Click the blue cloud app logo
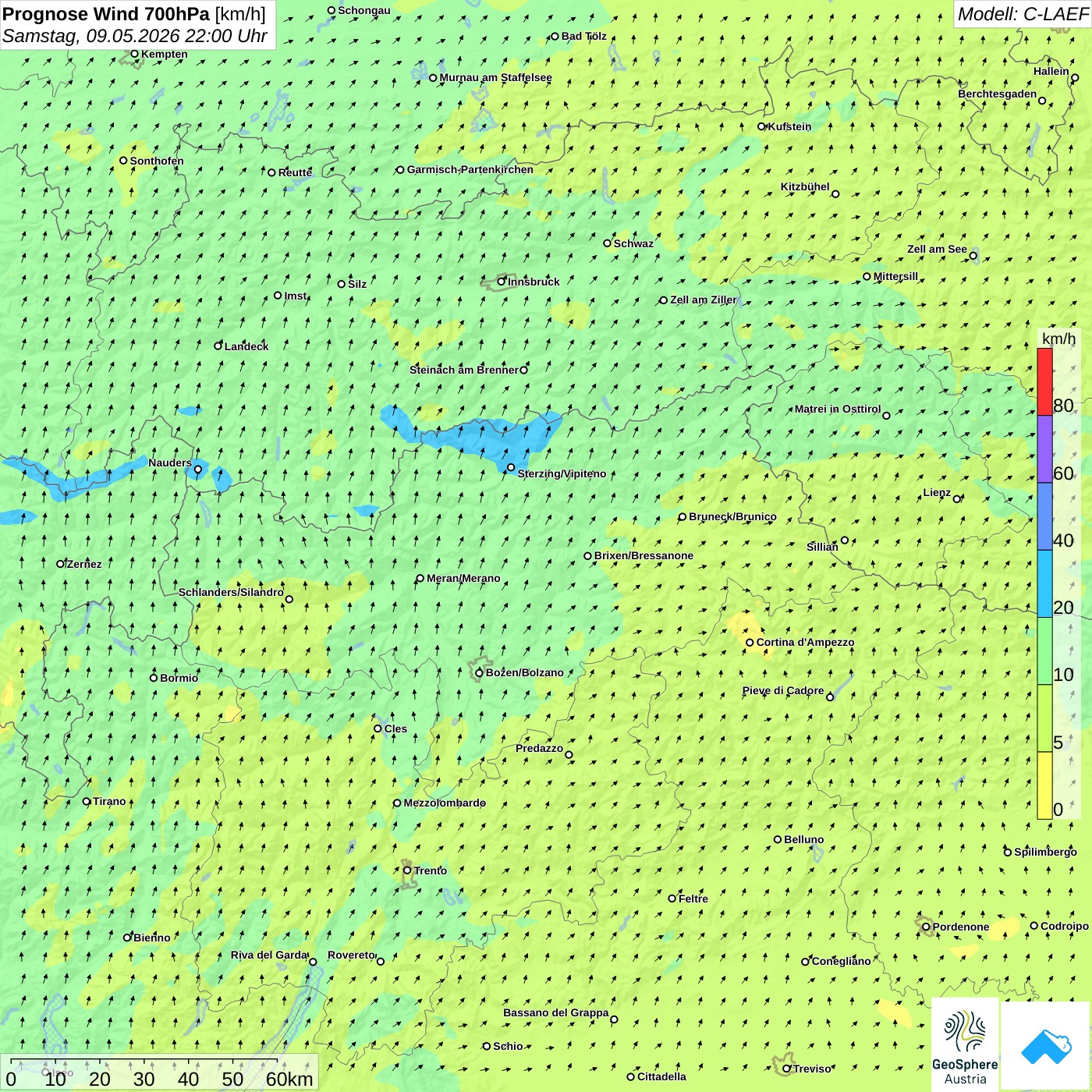This screenshot has width=1092, height=1092. (1045, 1046)
